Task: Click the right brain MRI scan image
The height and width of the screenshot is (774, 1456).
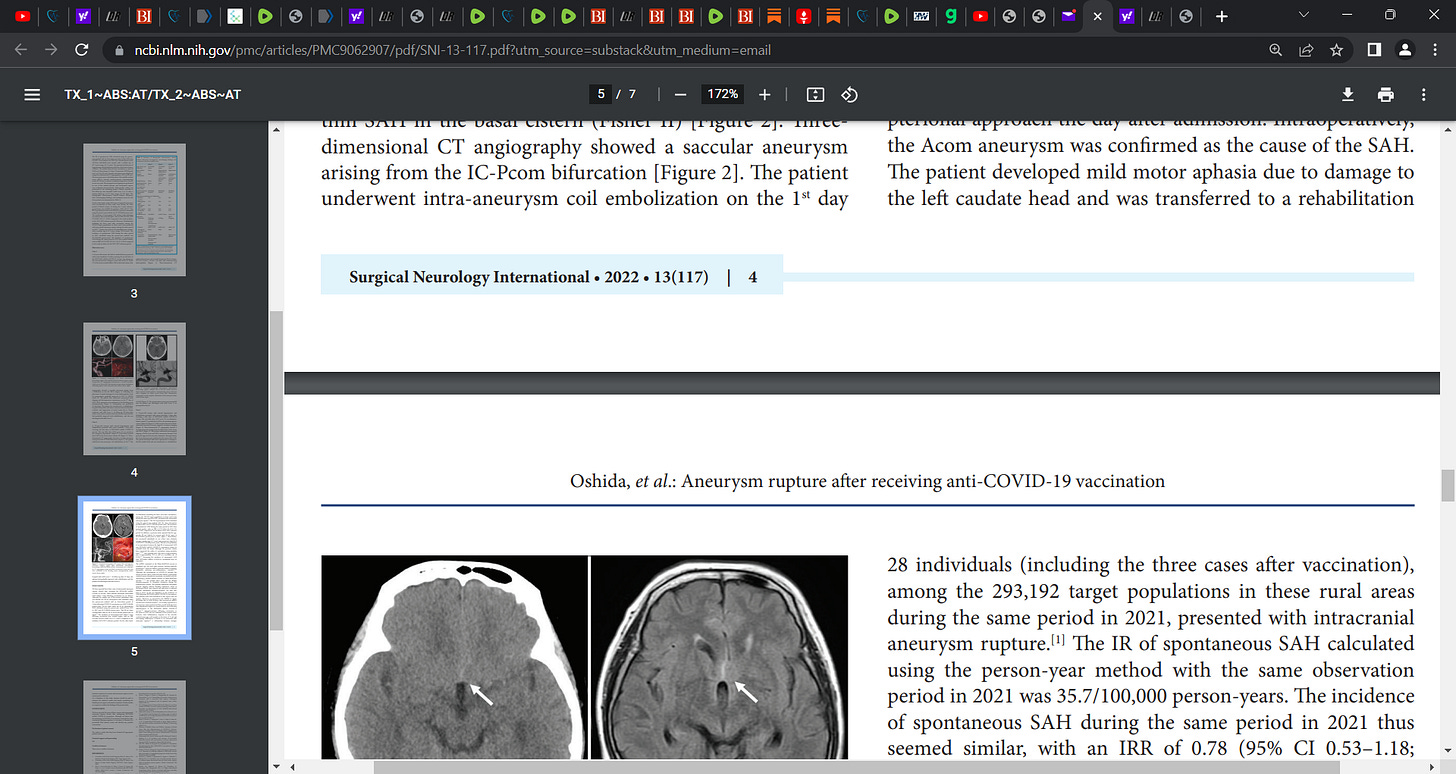Action: [x=719, y=657]
